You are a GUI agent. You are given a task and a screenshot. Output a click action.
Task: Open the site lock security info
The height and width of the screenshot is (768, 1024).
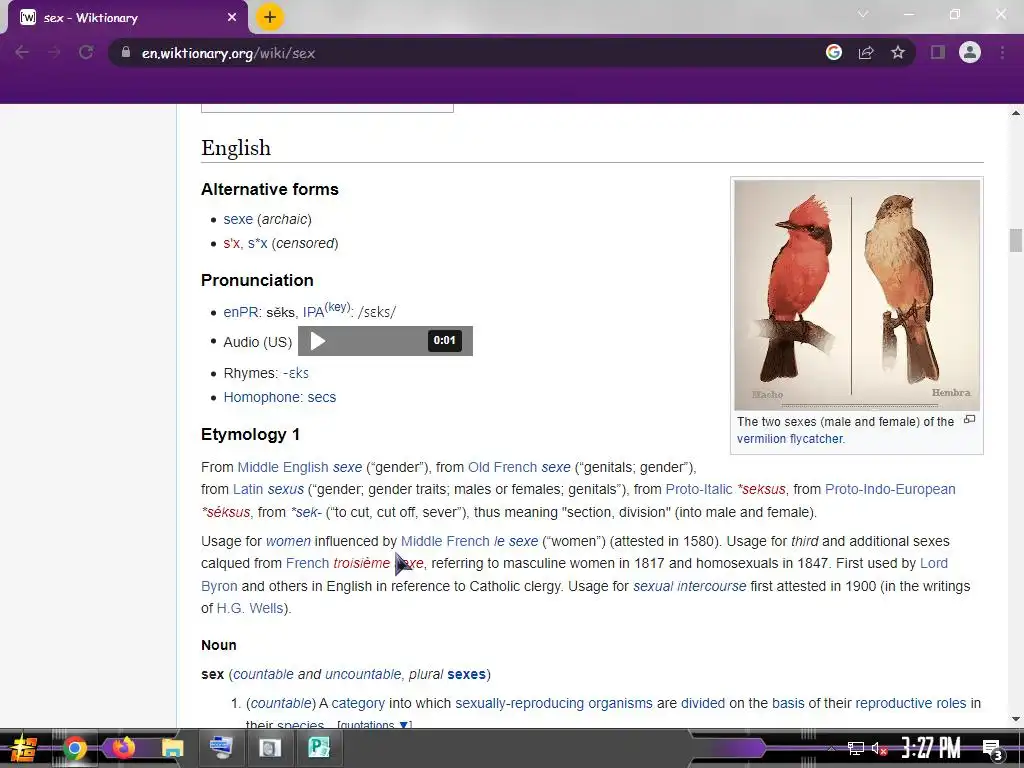tap(125, 52)
